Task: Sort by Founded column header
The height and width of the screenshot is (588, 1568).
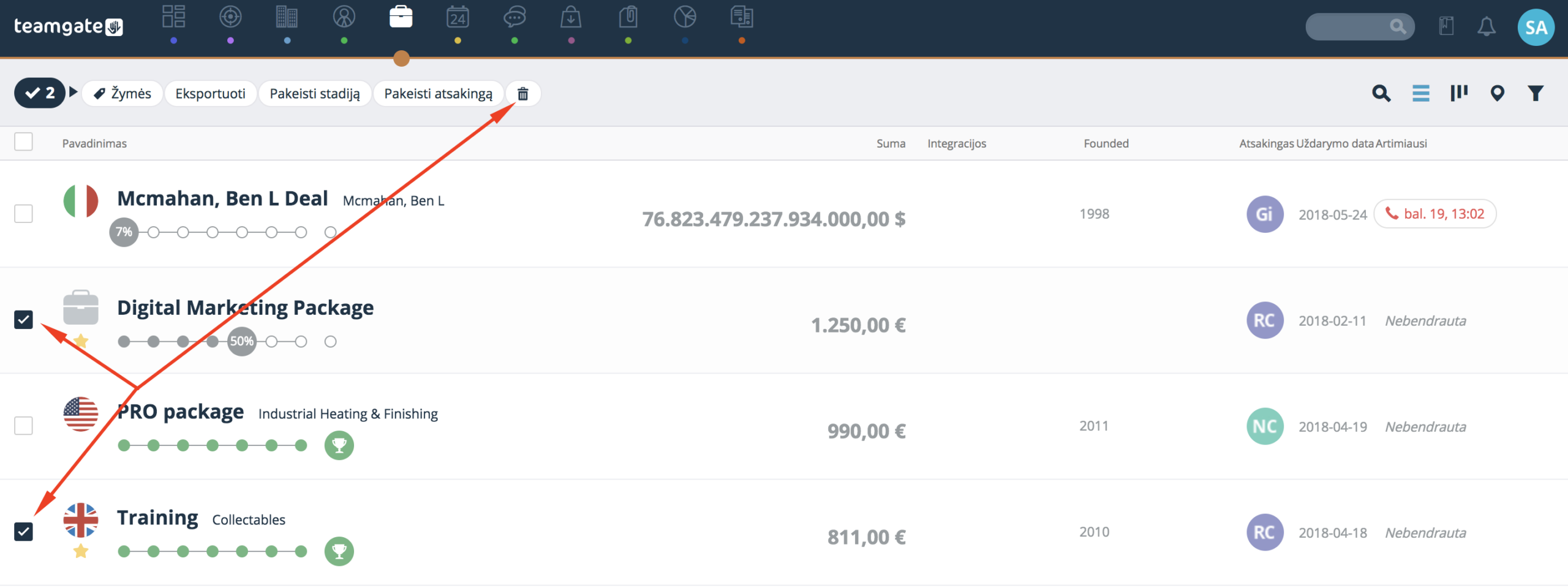Action: pyautogui.click(x=1106, y=143)
